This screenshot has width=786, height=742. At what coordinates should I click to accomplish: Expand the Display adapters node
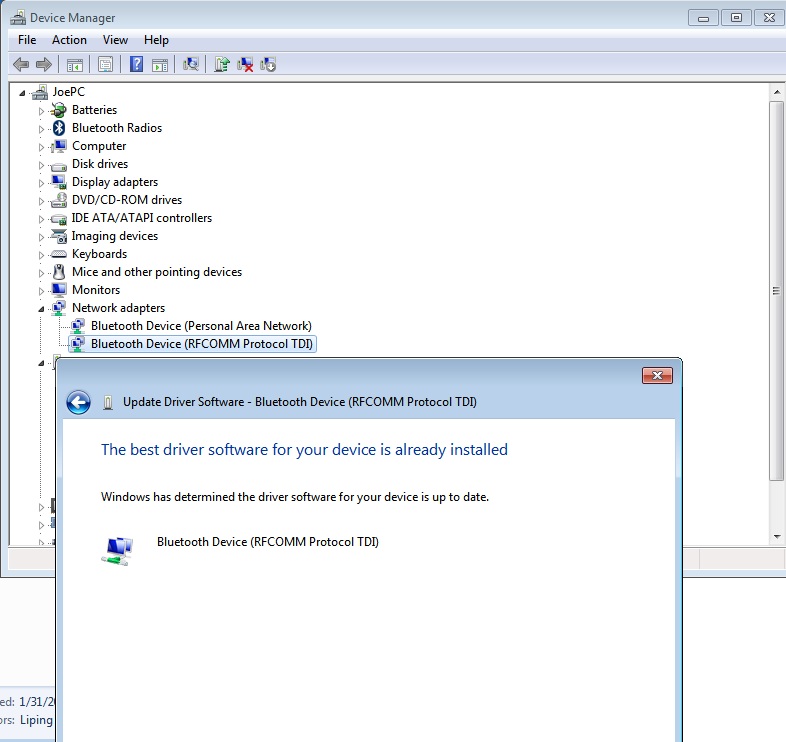click(x=41, y=183)
